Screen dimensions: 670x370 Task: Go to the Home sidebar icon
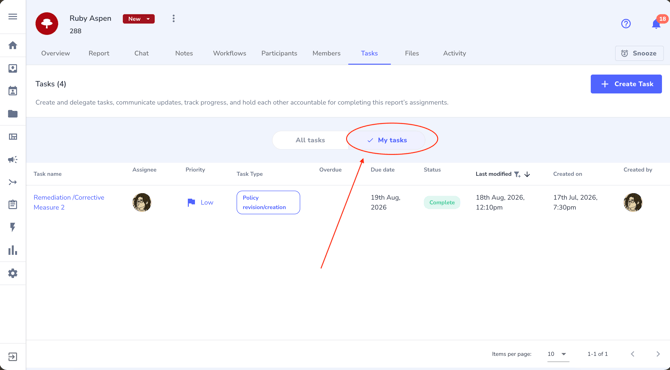coord(13,45)
